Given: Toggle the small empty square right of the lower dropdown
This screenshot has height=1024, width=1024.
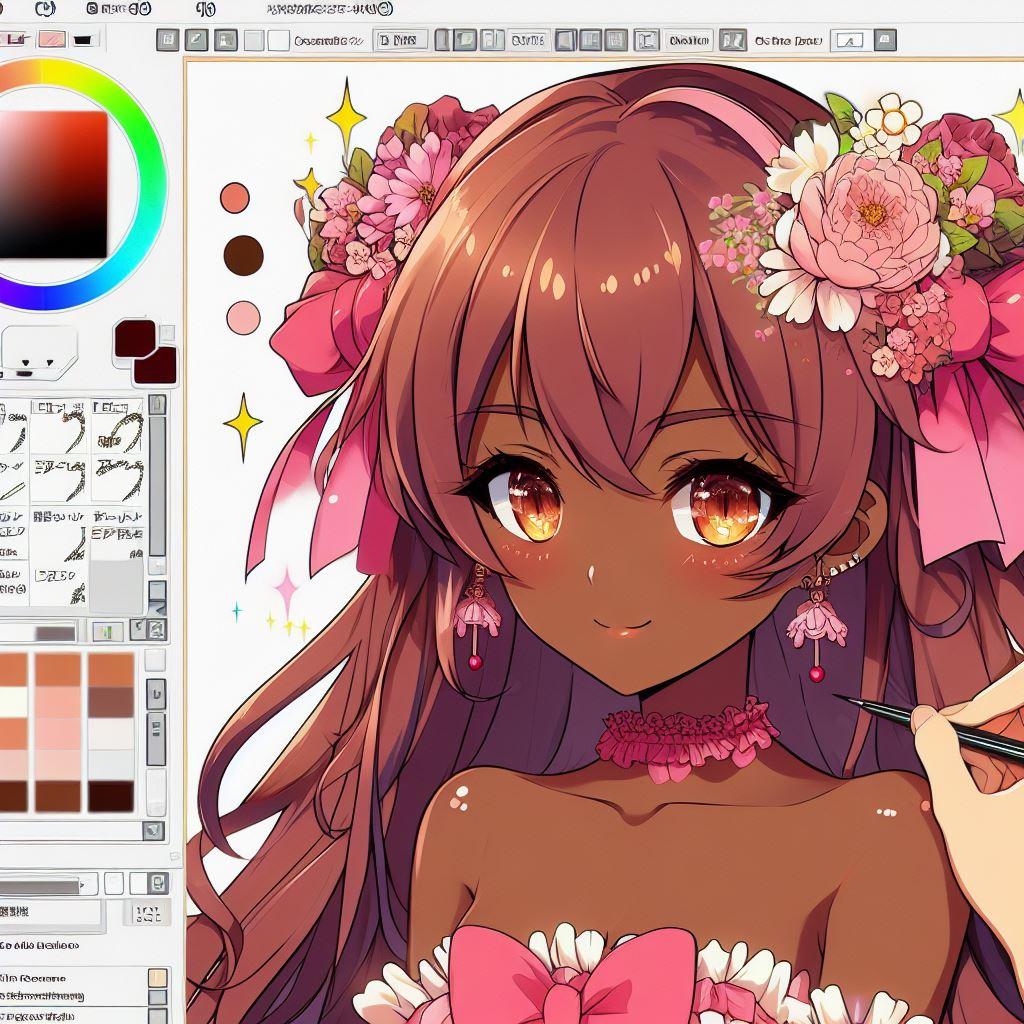Looking at the screenshot, I should 115,884.
